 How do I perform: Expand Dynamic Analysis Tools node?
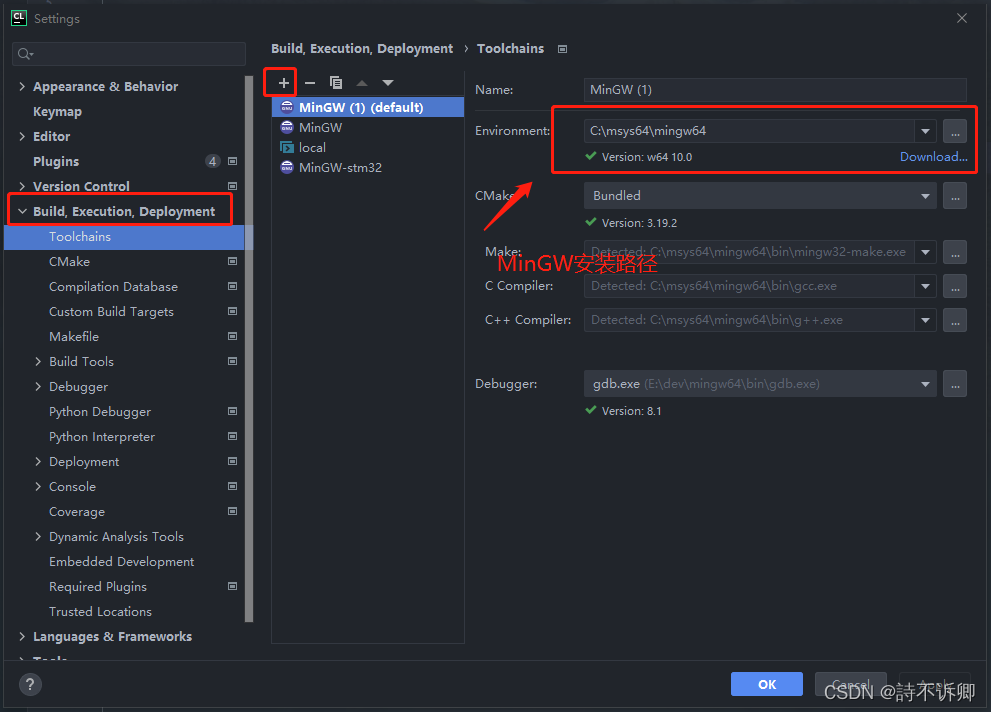point(38,536)
